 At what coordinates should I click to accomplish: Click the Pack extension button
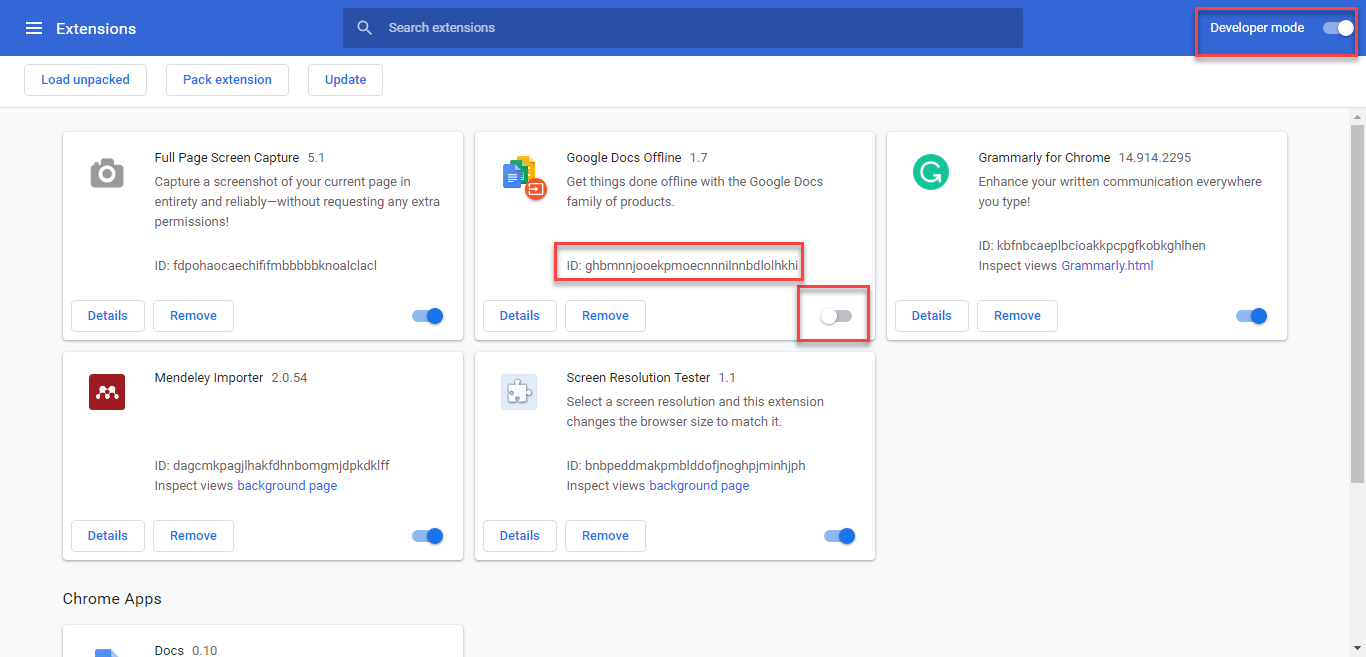(227, 79)
